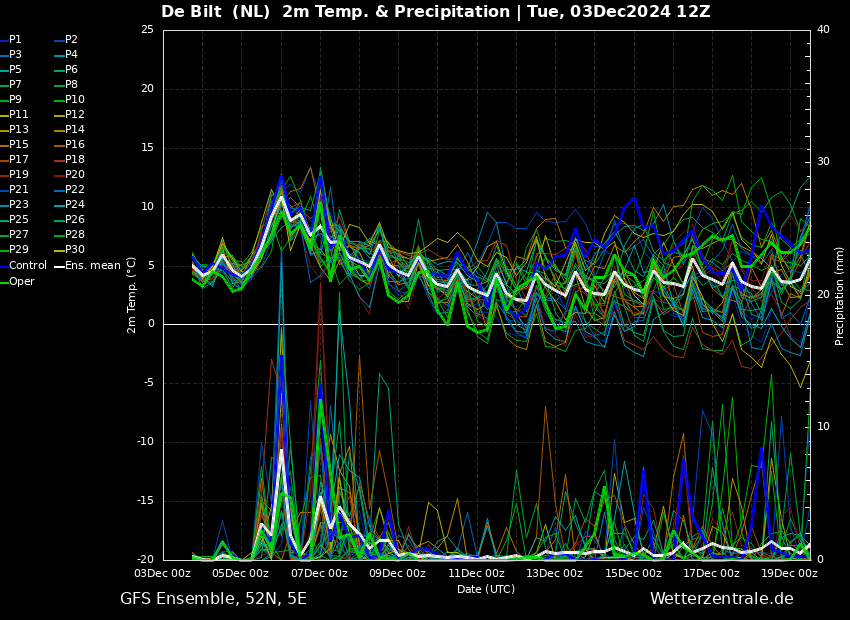Click the 19Dec 00z axis label
This screenshot has height=620, width=850.
[x=789, y=574]
